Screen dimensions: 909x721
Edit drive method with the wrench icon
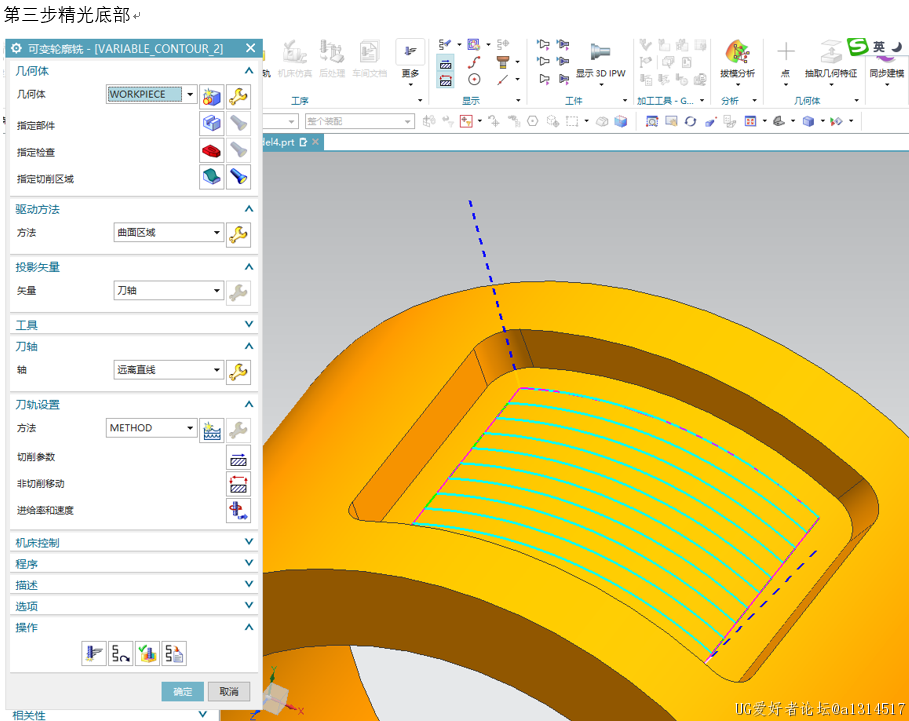pyautogui.click(x=237, y=234)
